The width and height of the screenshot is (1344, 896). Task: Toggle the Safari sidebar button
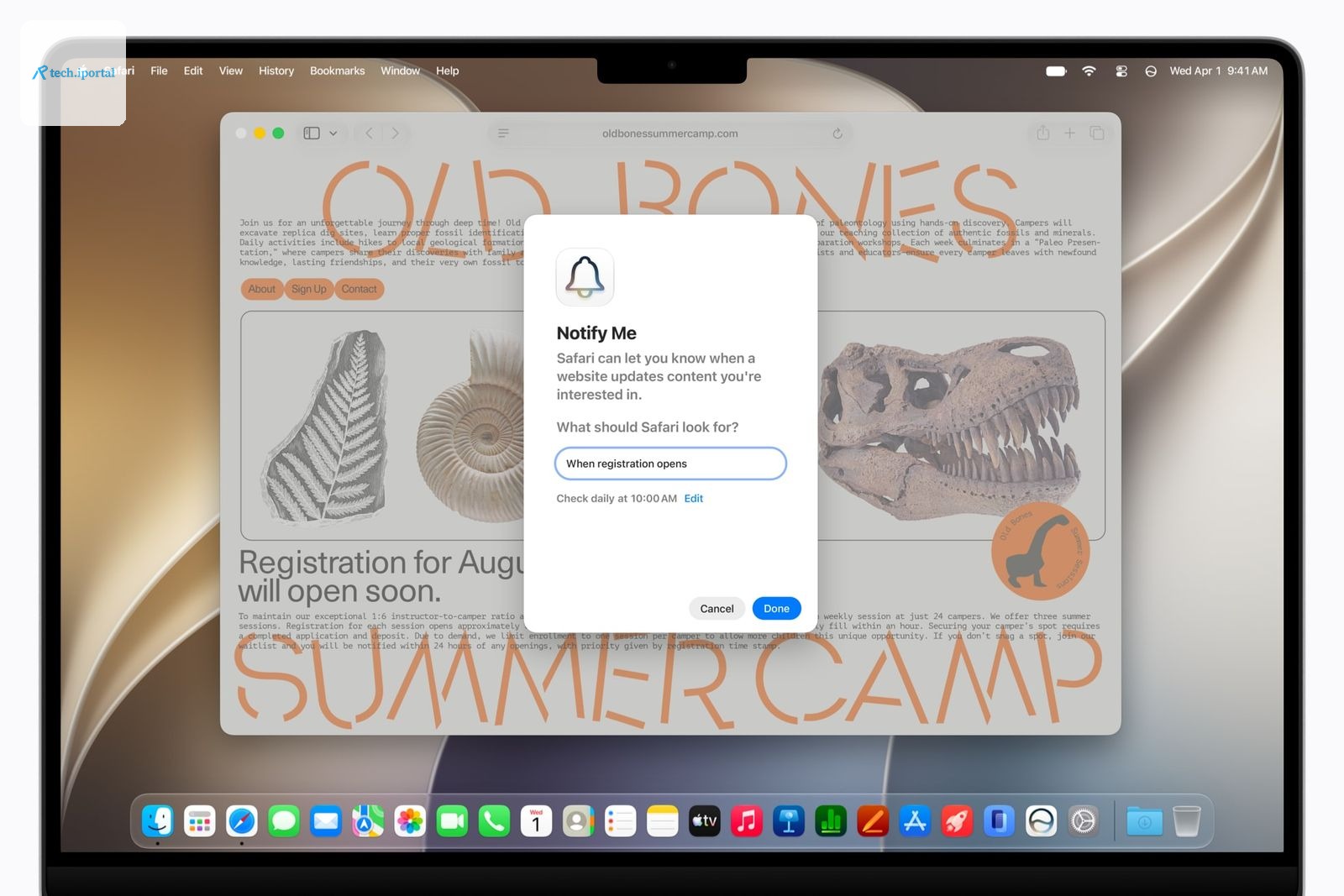pos(312,134)
